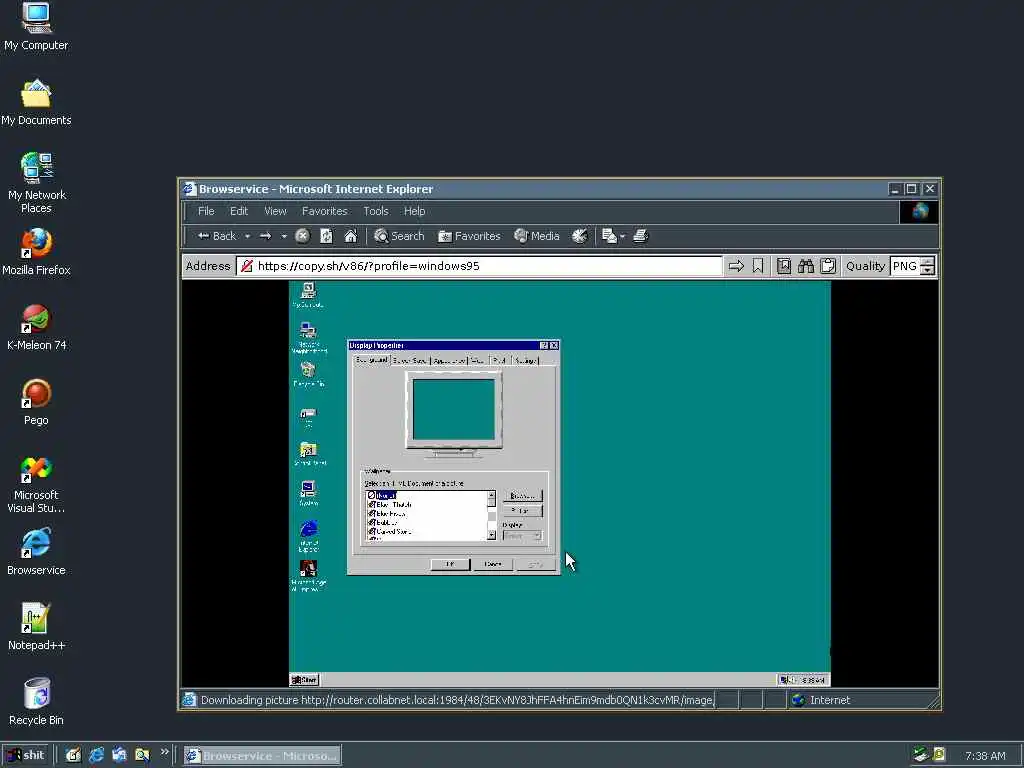Viewport: 1024px width, 768px height.
Task: Open the Microsoft Visual Studio desktop shortcut
Action: pos(36,484)
